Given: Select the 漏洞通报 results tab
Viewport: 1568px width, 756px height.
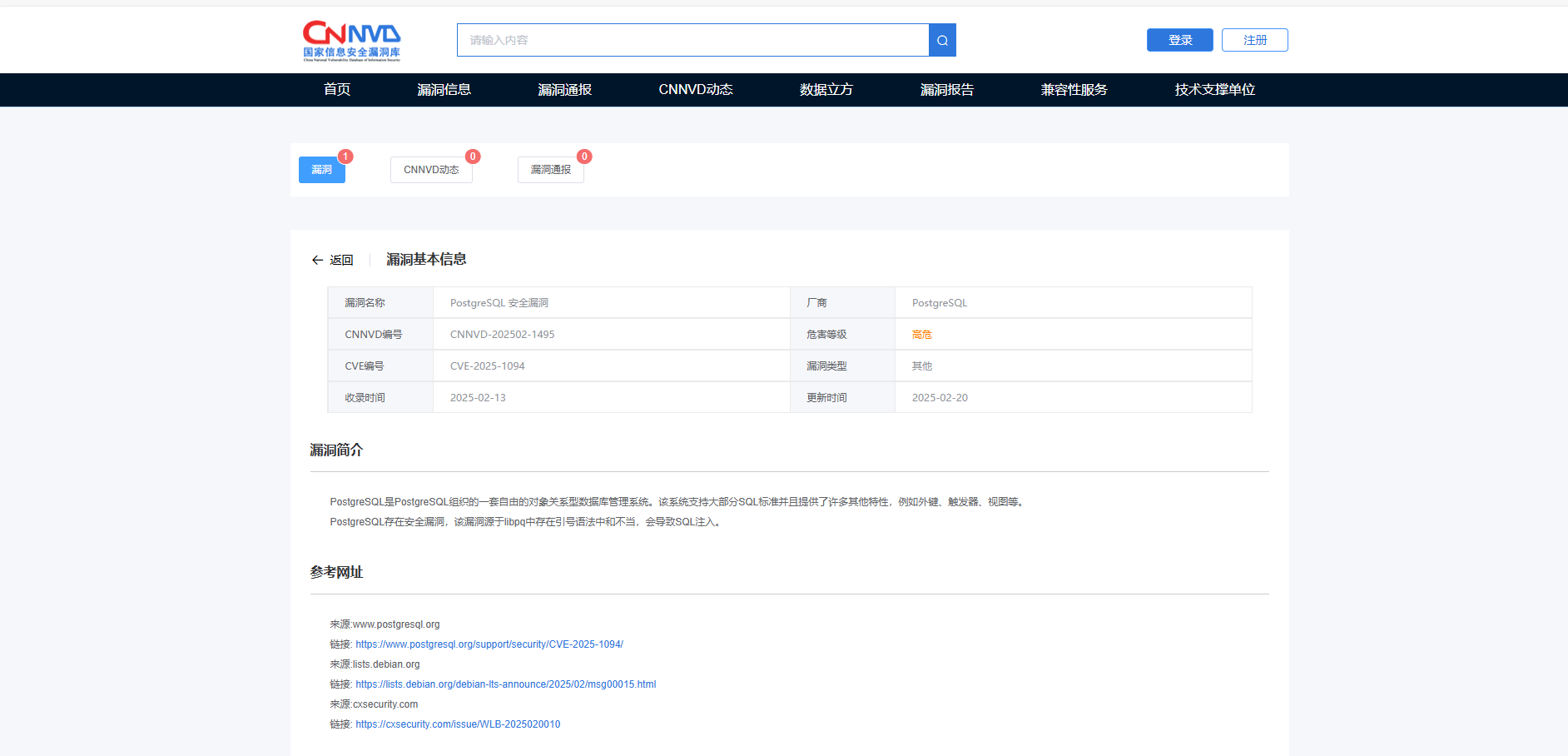Looking at the screenshot, I should pos(550,170).
